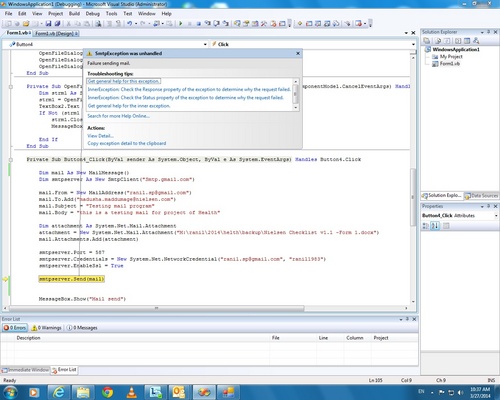Click the Cut toolbar icon
The width and height of the screenshot is (500, 400).
(x=69, y=23)
